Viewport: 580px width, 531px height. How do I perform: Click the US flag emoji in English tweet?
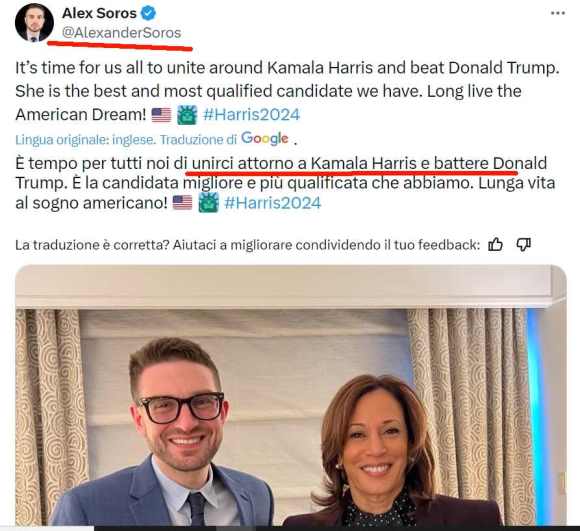(161, 115)
